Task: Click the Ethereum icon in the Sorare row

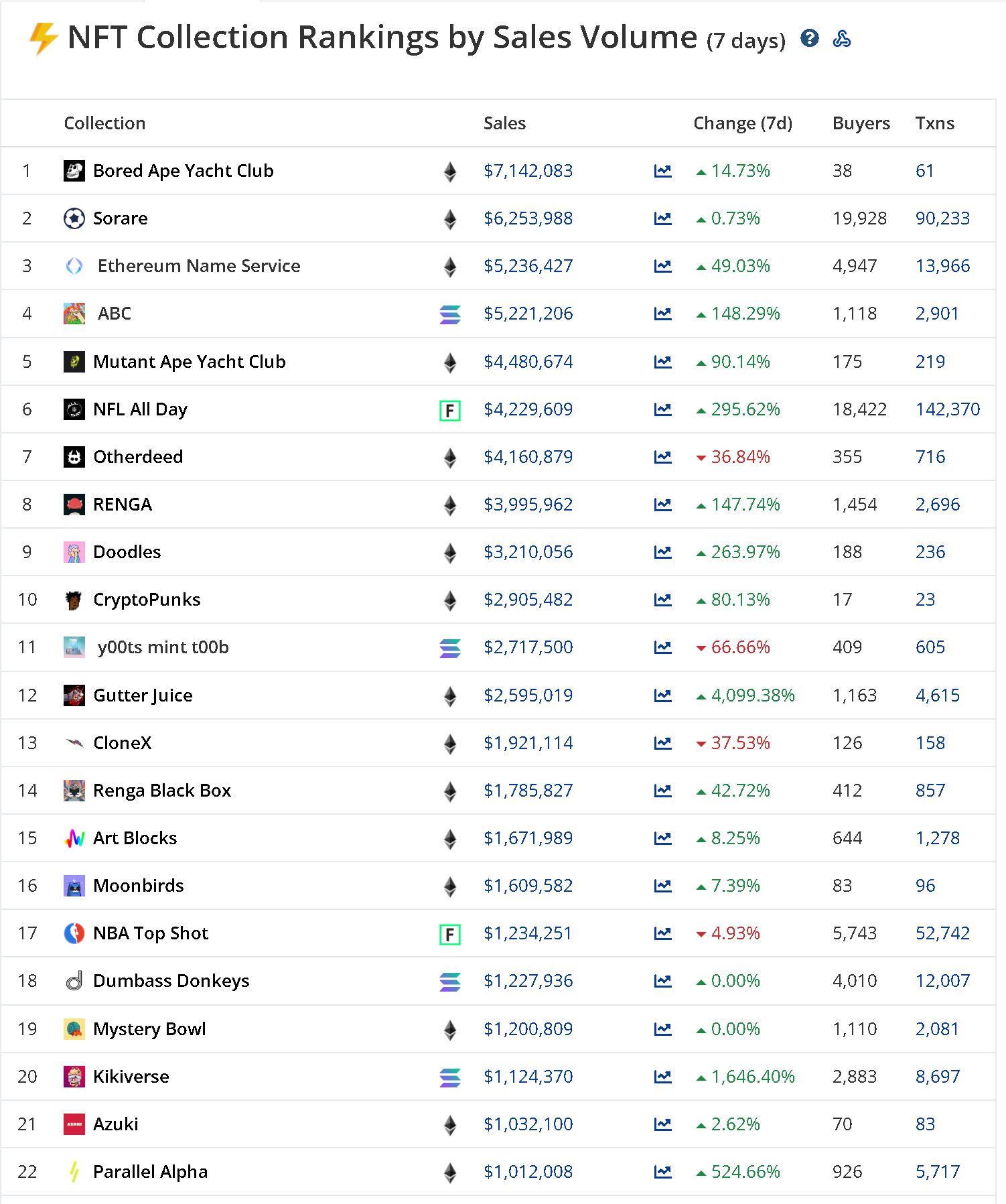Action: tap(450, 219)
